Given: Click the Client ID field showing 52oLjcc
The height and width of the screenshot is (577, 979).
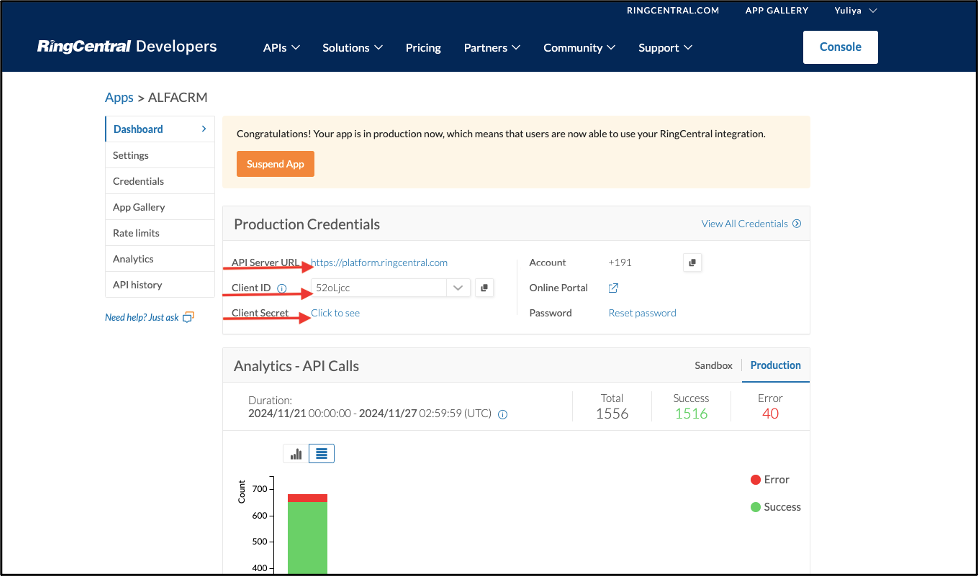Looking at the screenshot, I should tap(379, 288).
